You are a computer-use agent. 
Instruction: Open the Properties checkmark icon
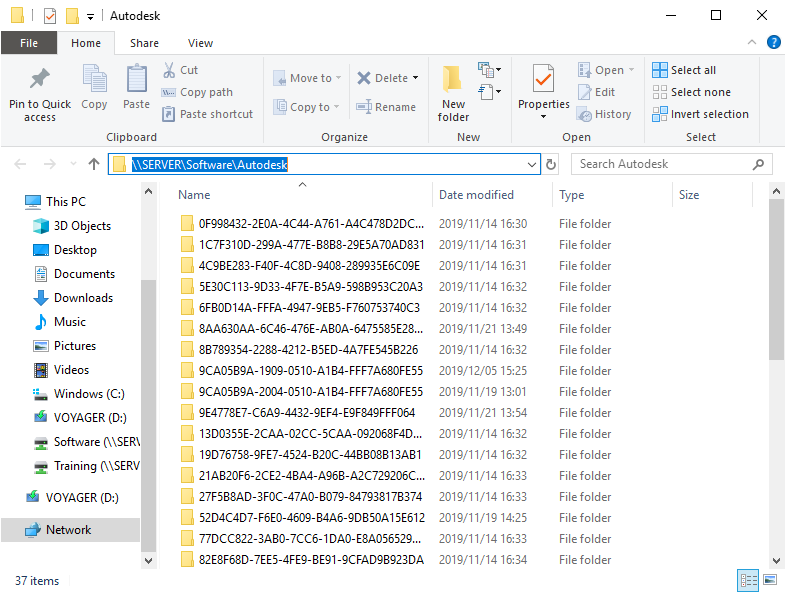pyautogui.click(x=543, y=78)
